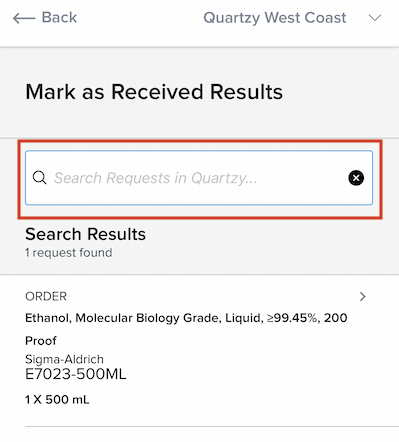Open the order via right chevron
399x442 pixels.
point(363,296)
